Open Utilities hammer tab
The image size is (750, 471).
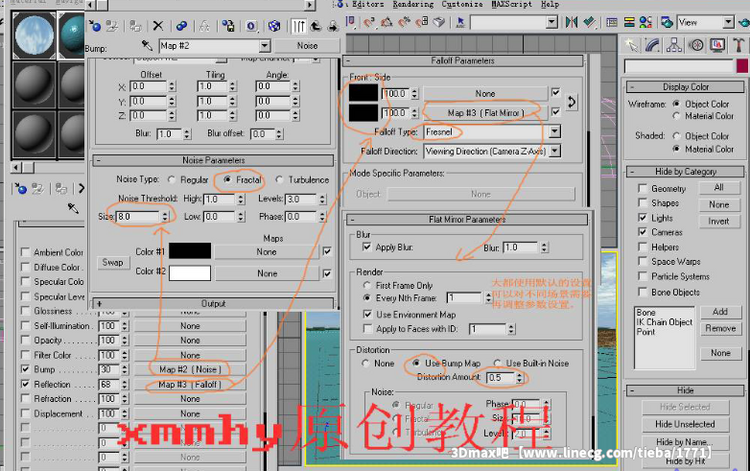coord(738,45)
